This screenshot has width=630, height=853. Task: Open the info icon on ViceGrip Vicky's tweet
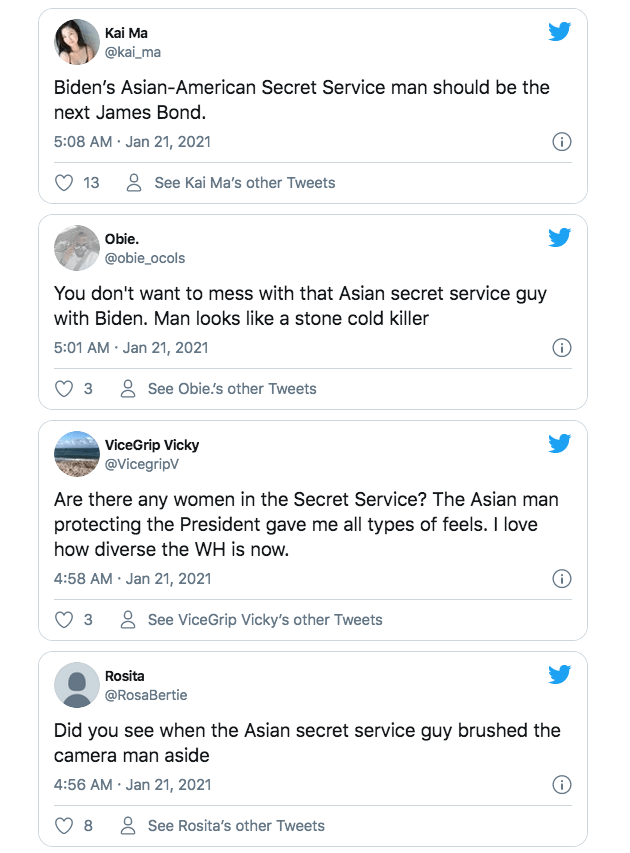click(x=562, y=579)
